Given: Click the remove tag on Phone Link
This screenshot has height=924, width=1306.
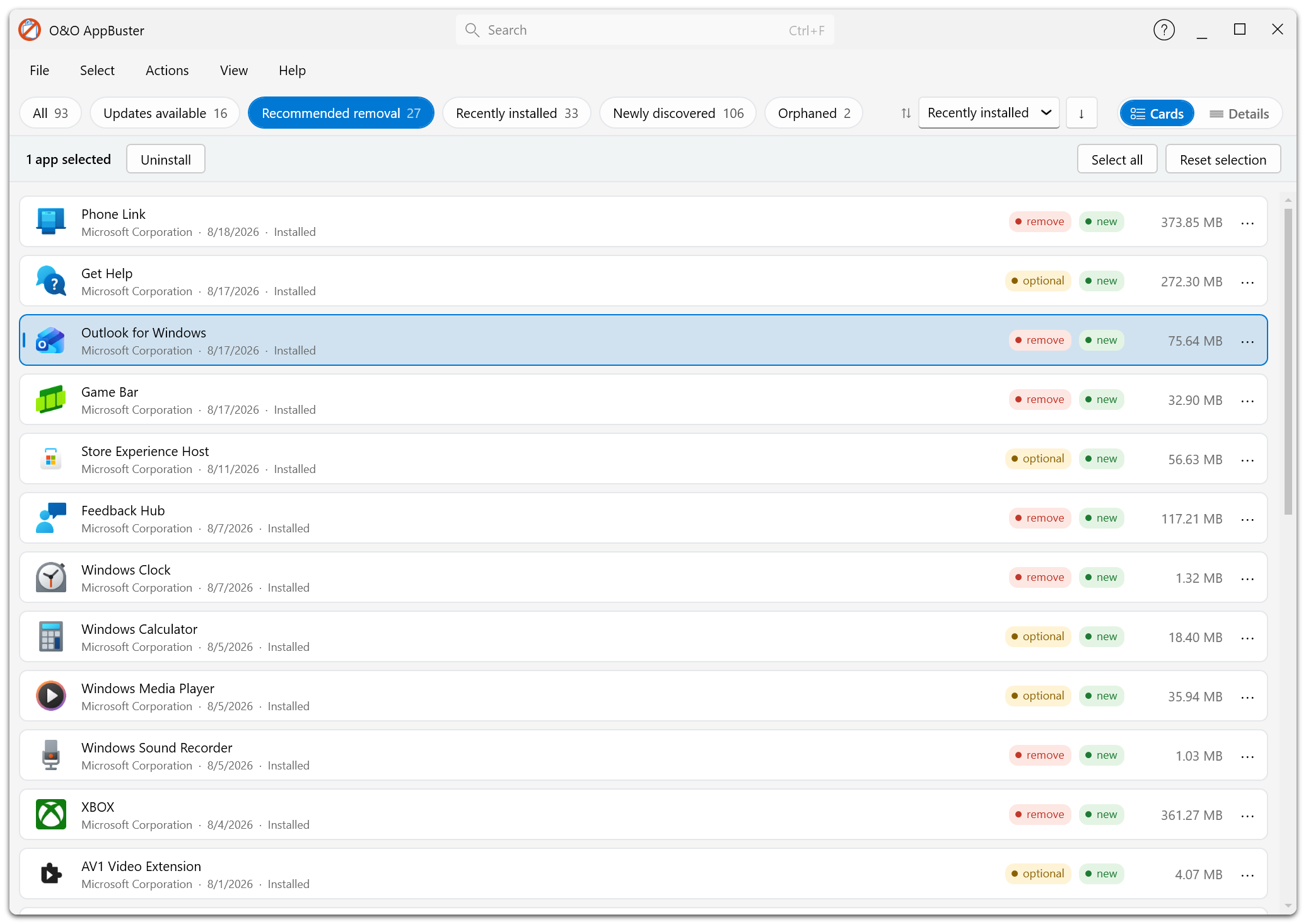Looking at the screenshot, I should click(1040, 221).
